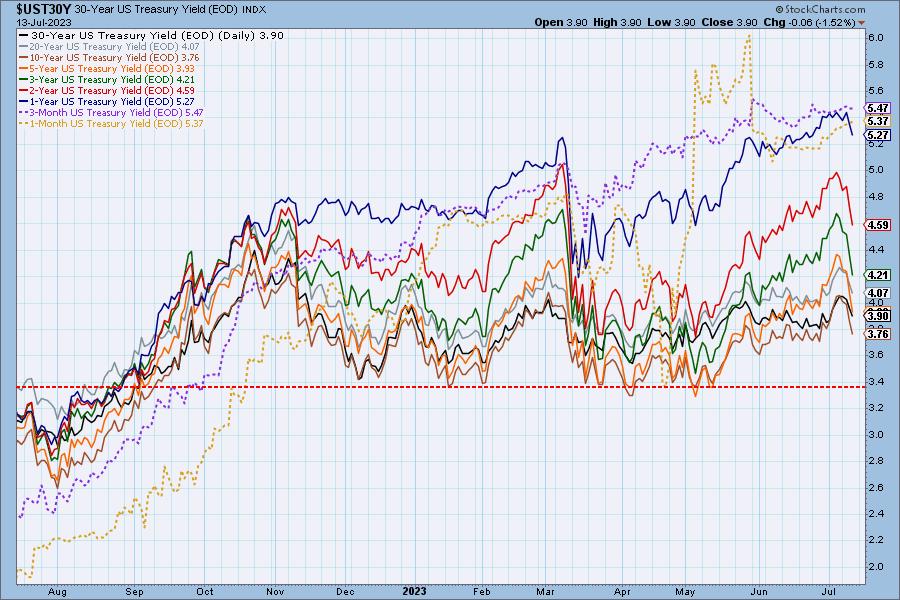Click the 5.47 value tag on price axis
The image size is (900, 600).
pyautogui.click(x=878, y=108)
